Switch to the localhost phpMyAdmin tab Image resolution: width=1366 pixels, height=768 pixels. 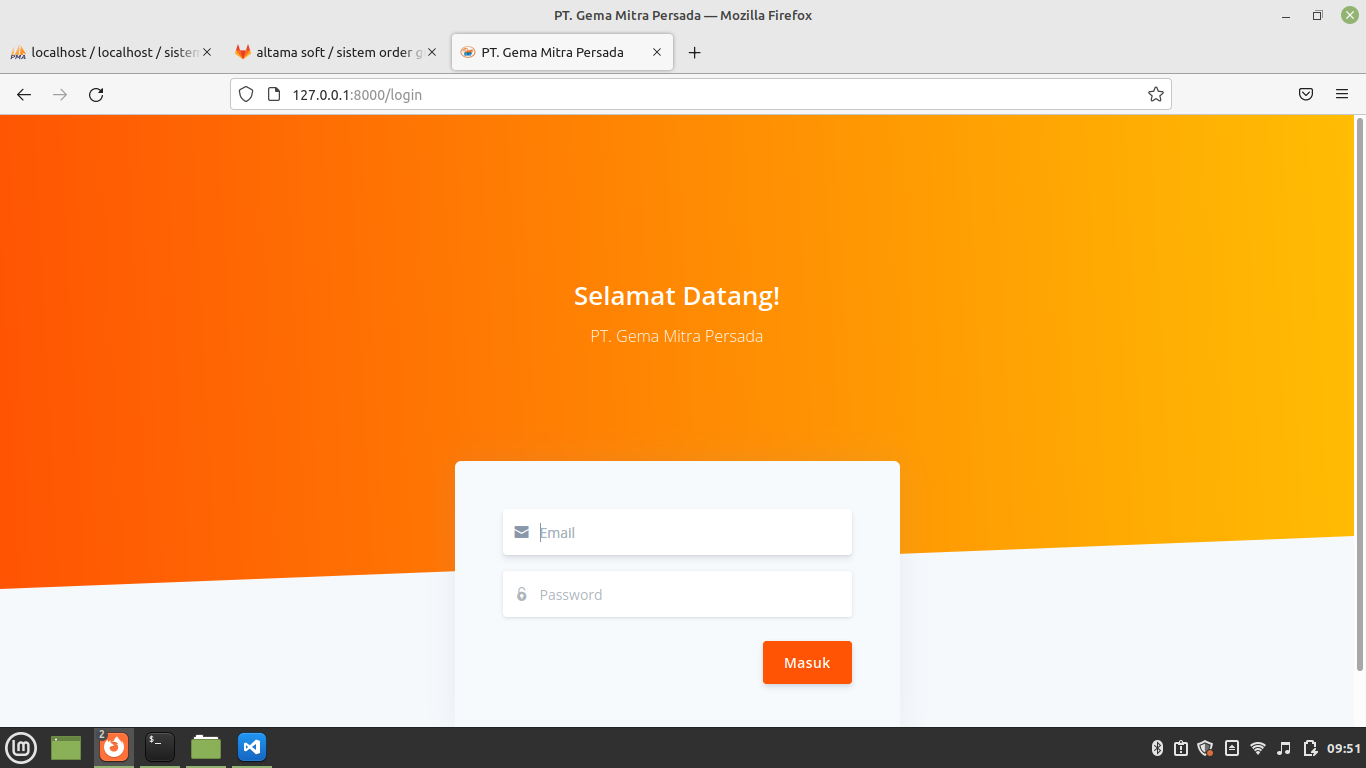tap(111, 52)
